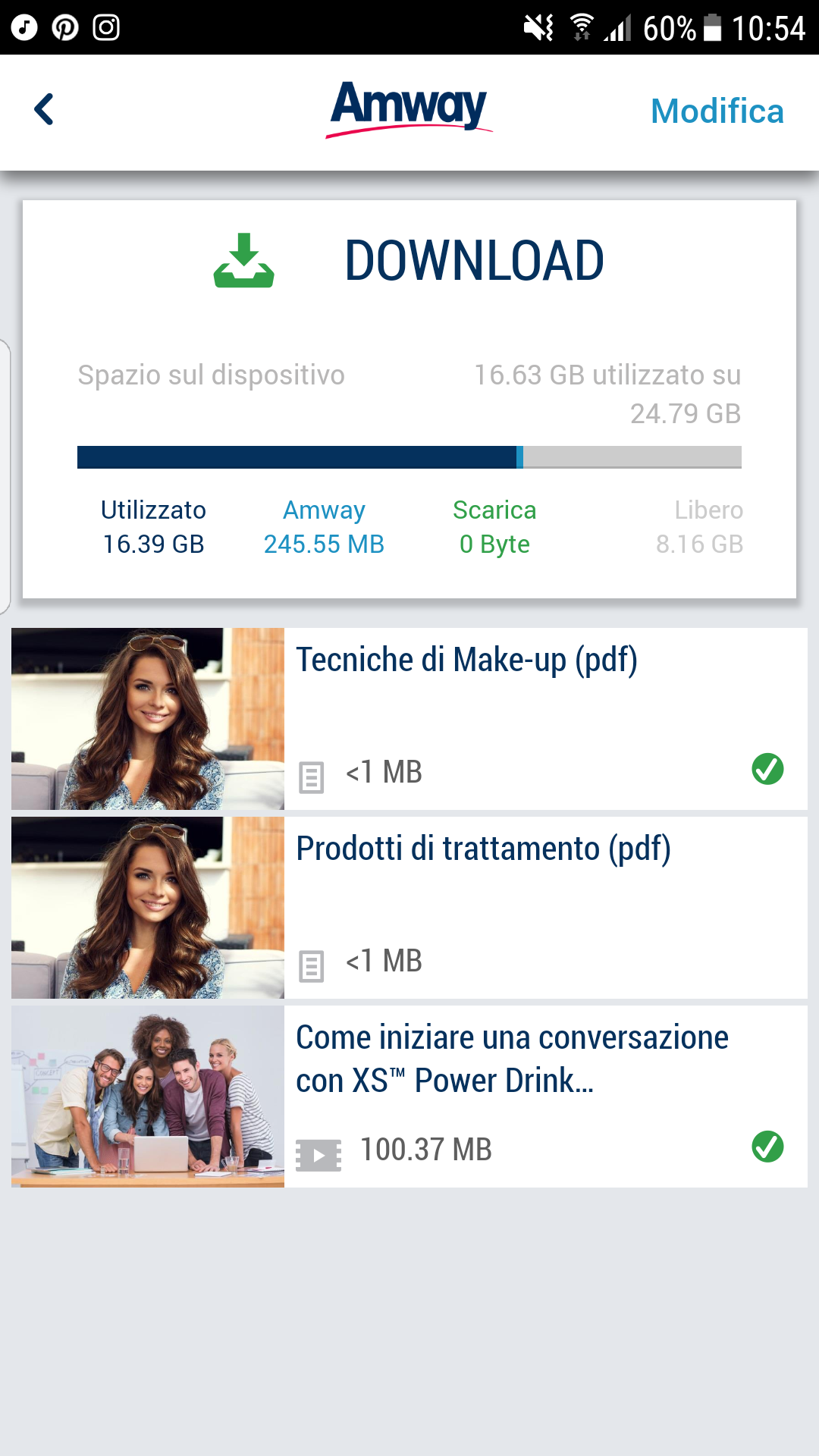
Task: Tap battery icon in status bar
Action: [713, 27]
